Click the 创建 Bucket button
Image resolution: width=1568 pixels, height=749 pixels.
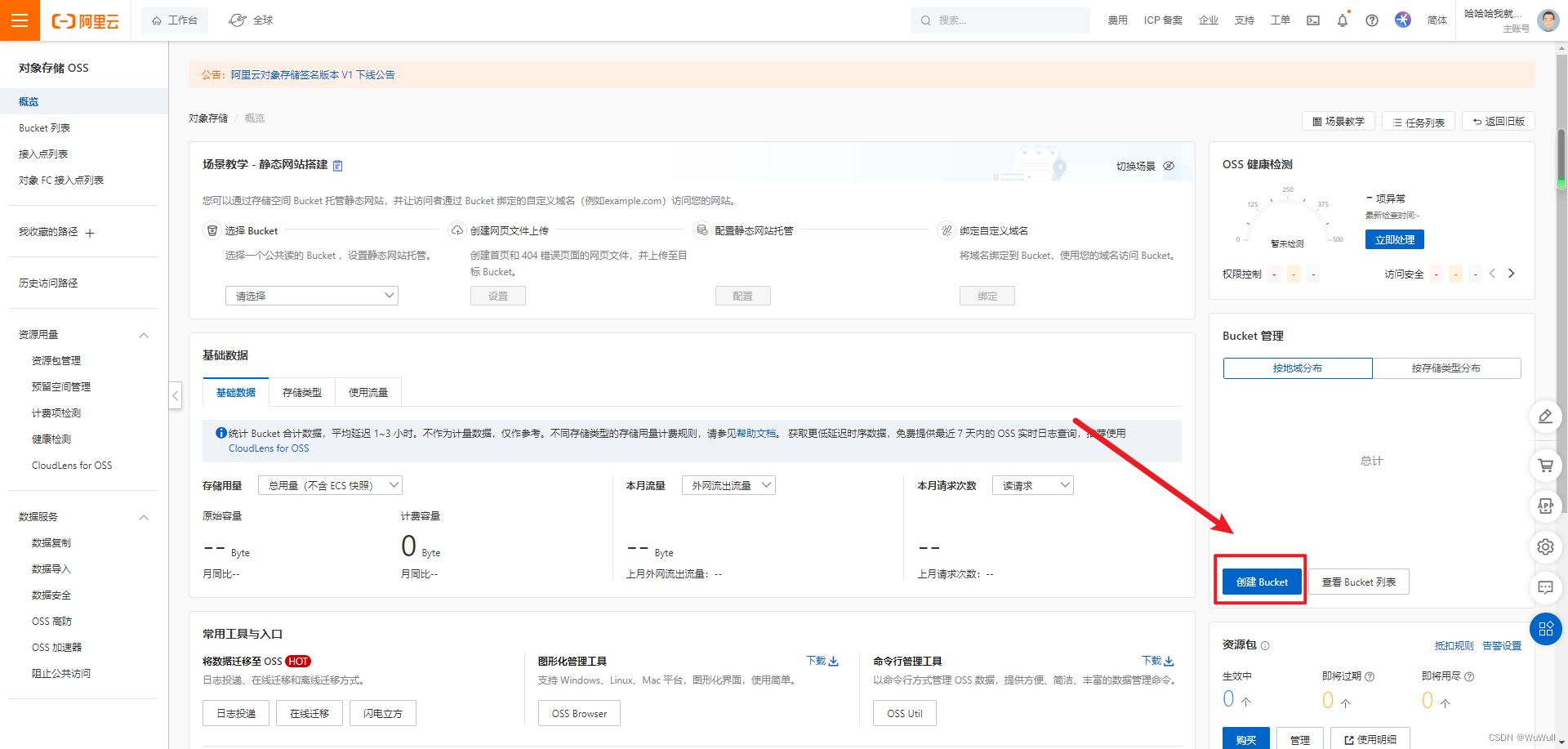click(1262, 582)
